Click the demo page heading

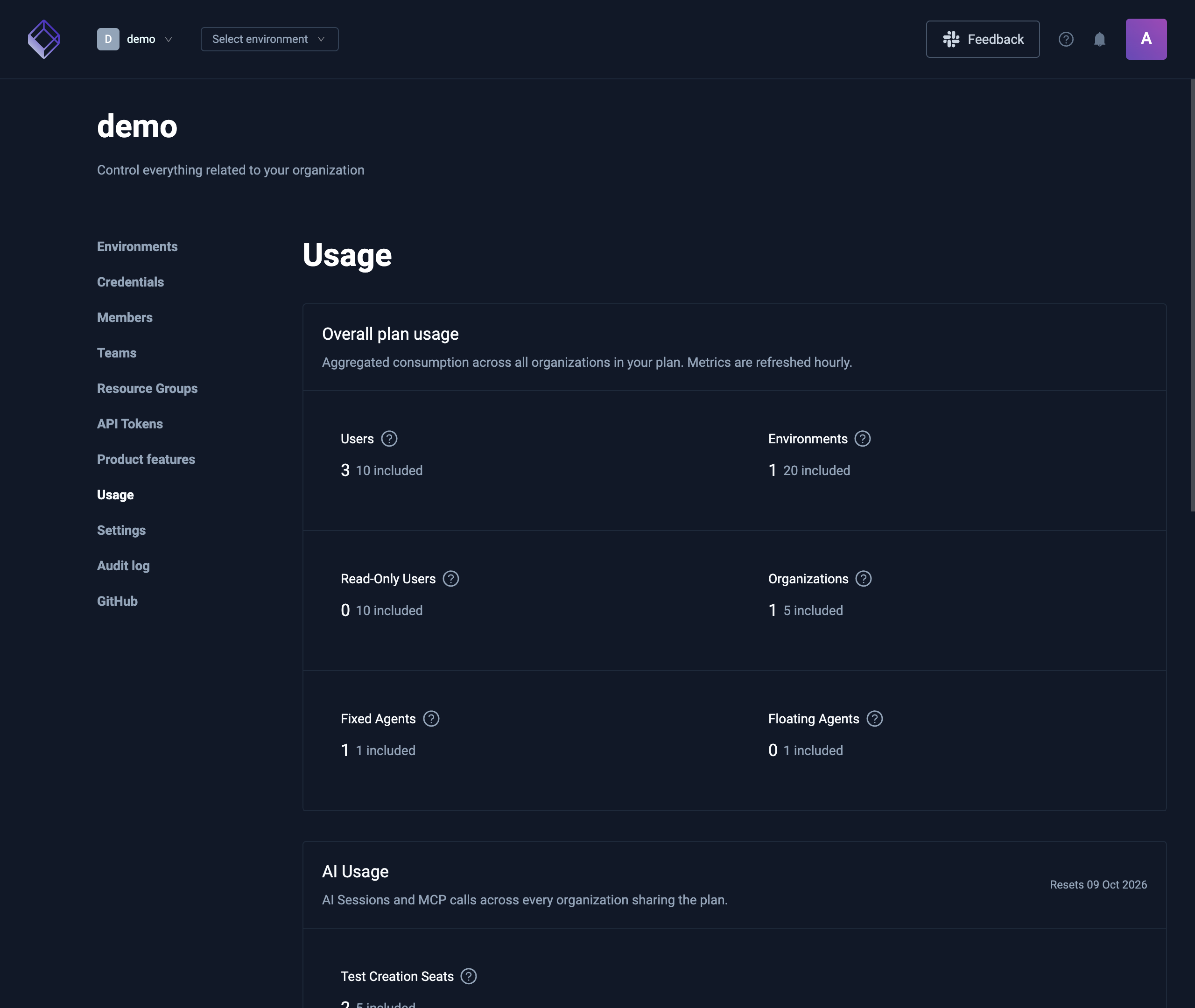click(137, 126)
